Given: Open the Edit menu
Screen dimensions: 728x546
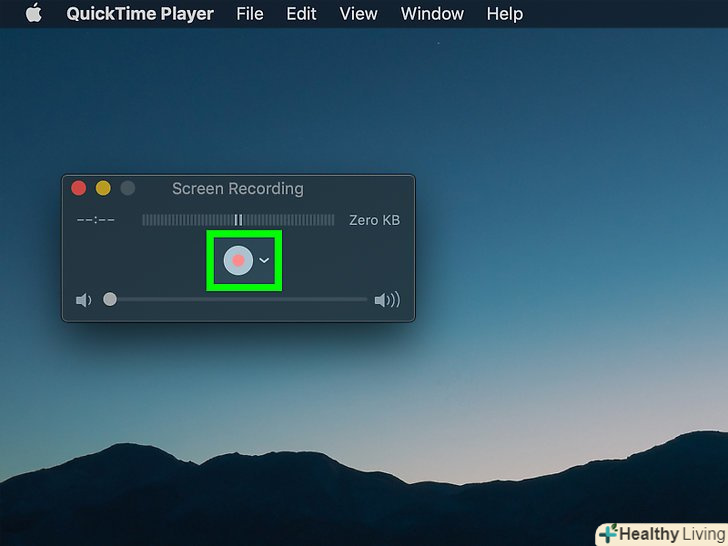Looking at the screenshot, I should tap(301, 14).
